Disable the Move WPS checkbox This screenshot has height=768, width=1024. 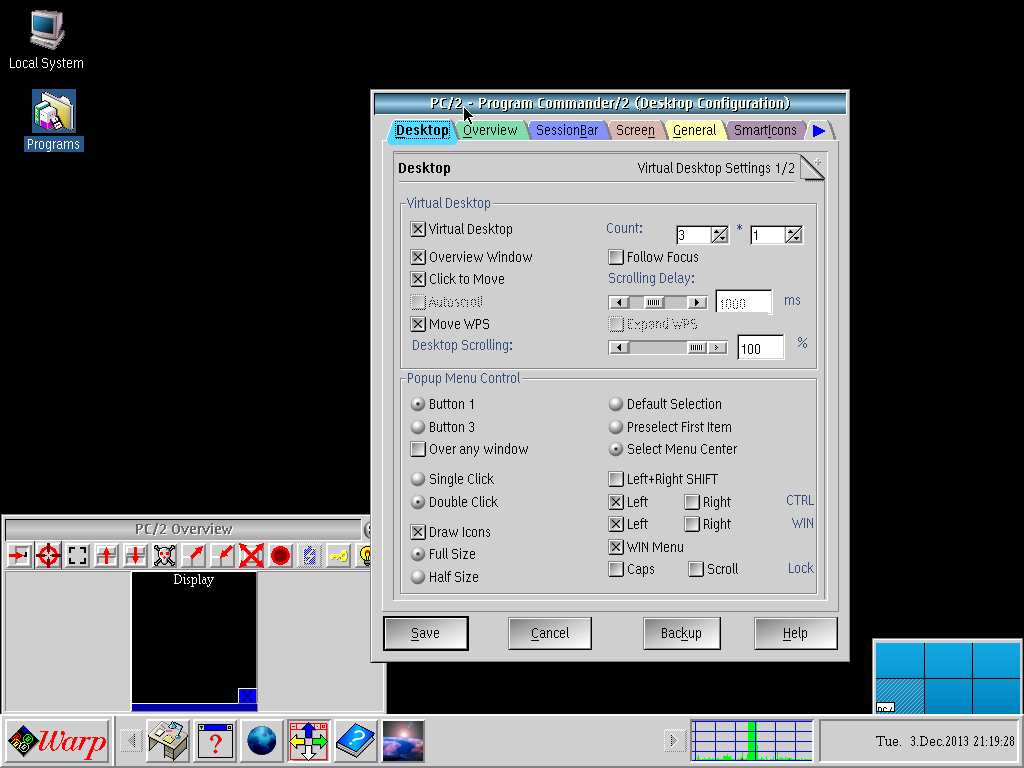click(418, 324)
